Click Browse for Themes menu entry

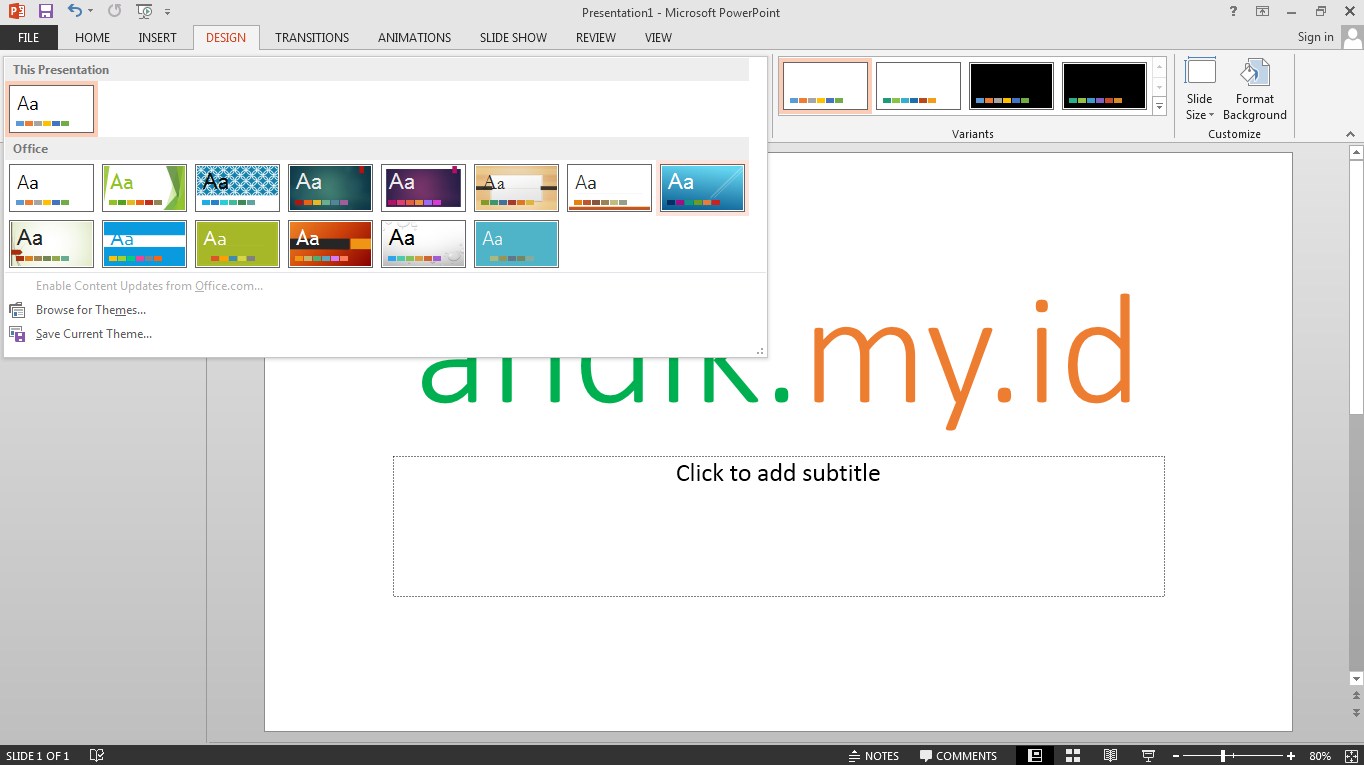tap(91, 310)
